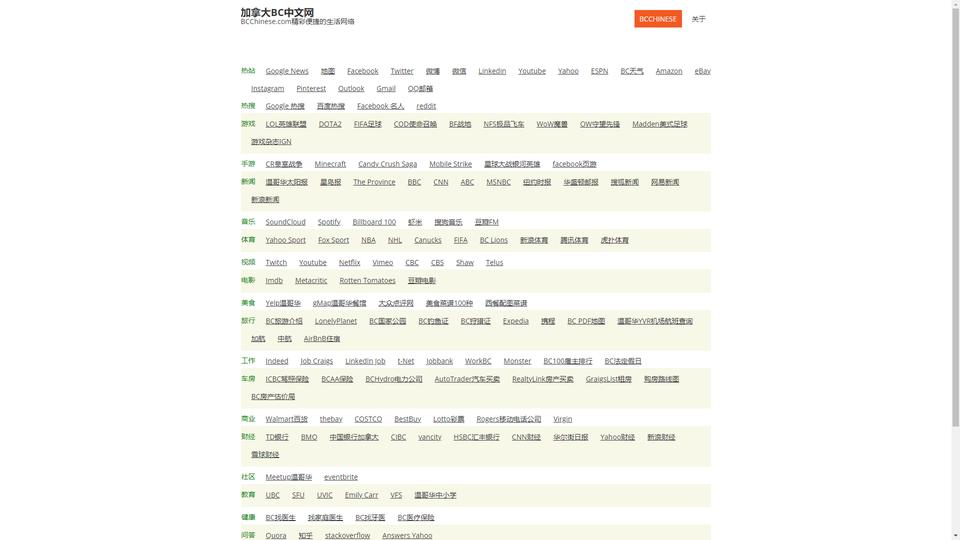The height and width of the screenshot is (540, 960).
Task: Open the BBC news link
Action: (414, 182)
